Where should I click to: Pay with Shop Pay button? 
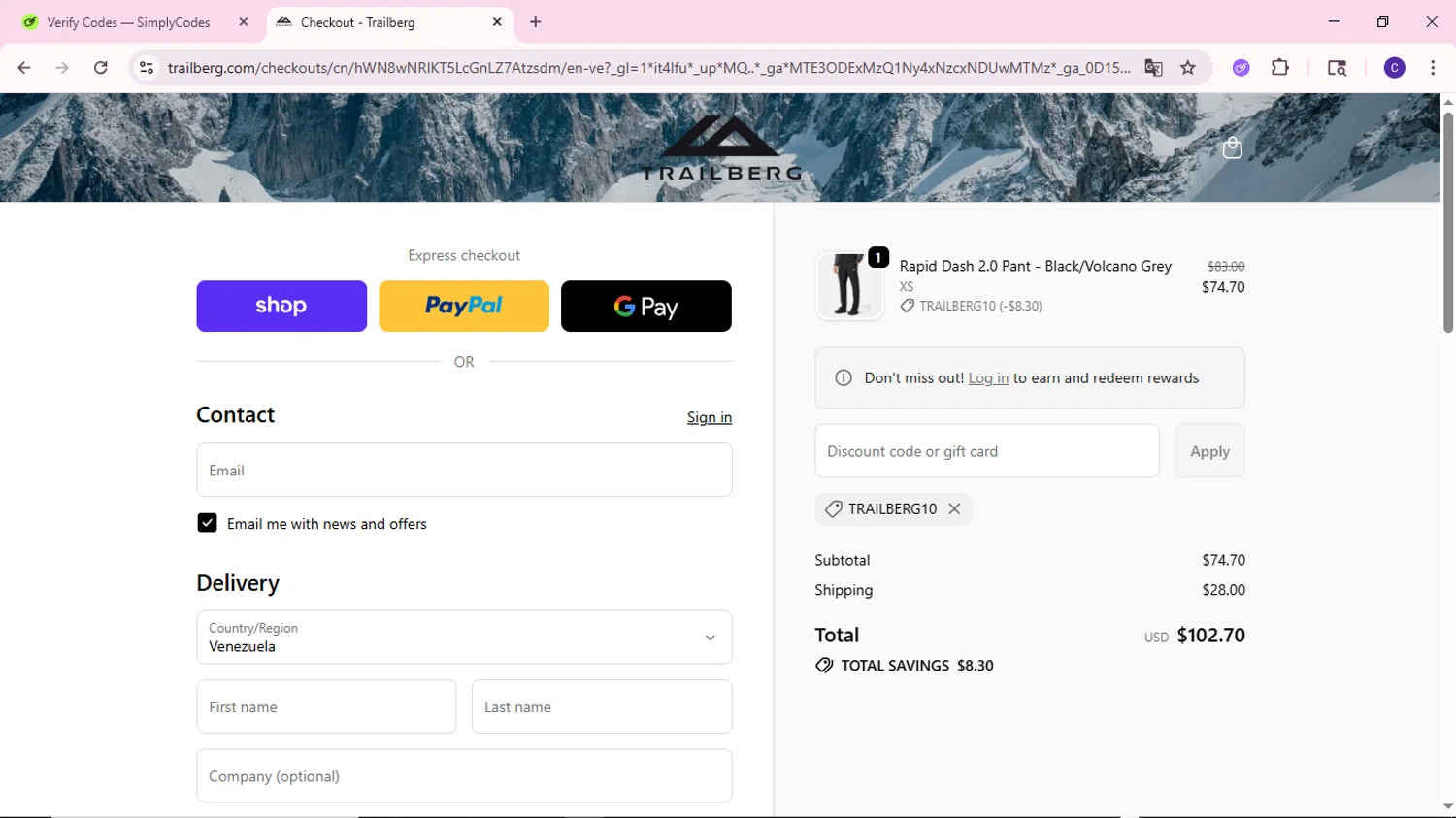point(281,307)
